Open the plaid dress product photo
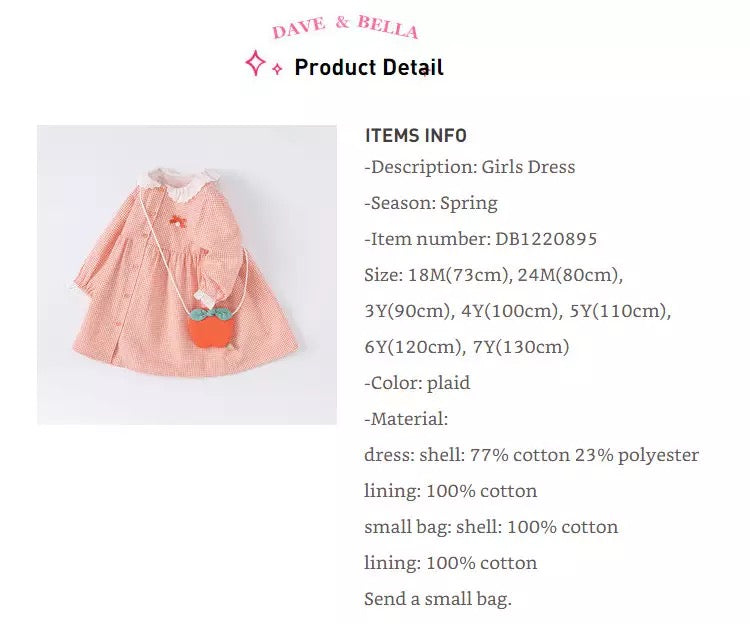 [187, 274]
